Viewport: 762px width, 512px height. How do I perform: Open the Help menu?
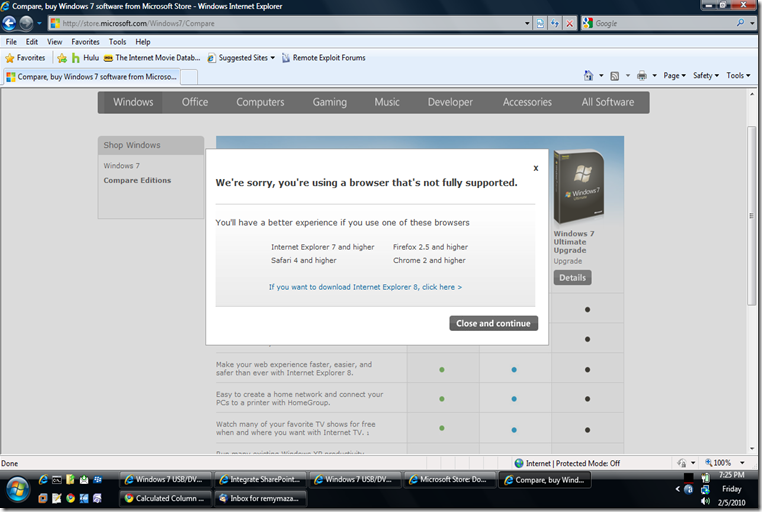142,42
